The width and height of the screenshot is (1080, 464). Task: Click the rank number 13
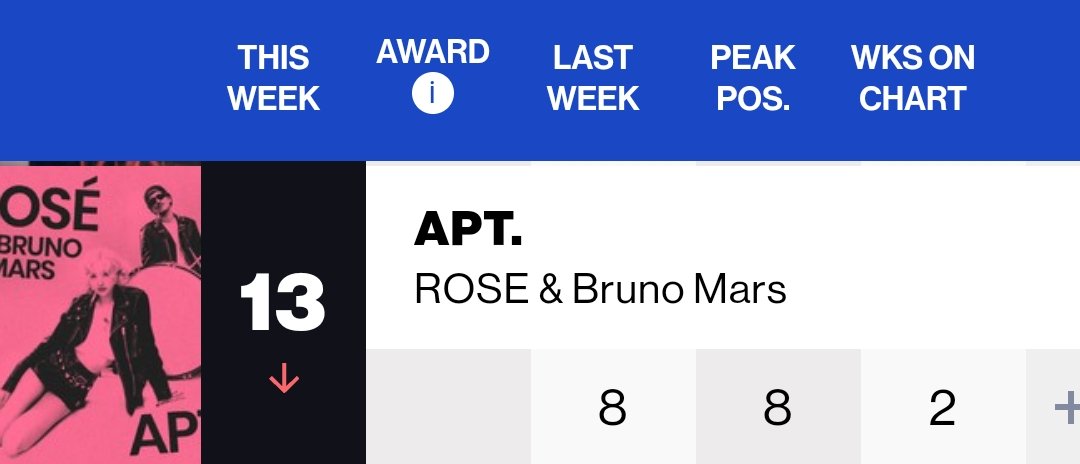[282, 302]
